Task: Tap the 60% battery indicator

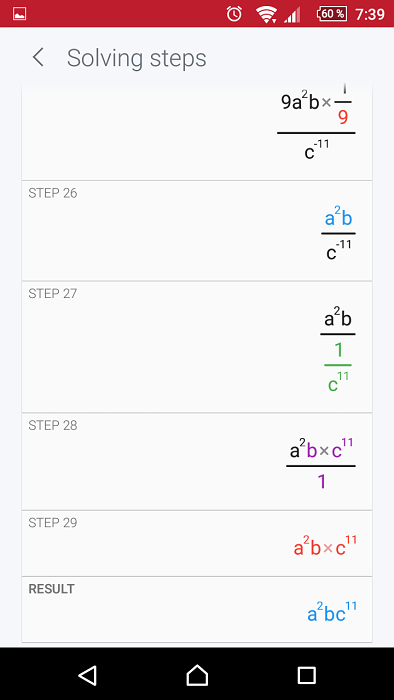Action: click(x=332, y=14)
